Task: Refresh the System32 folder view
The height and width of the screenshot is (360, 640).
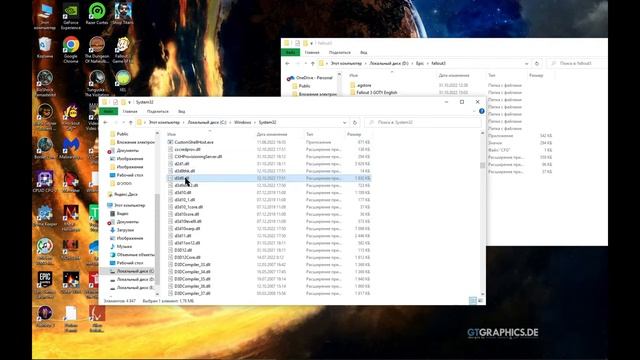Action: point(355,122)
